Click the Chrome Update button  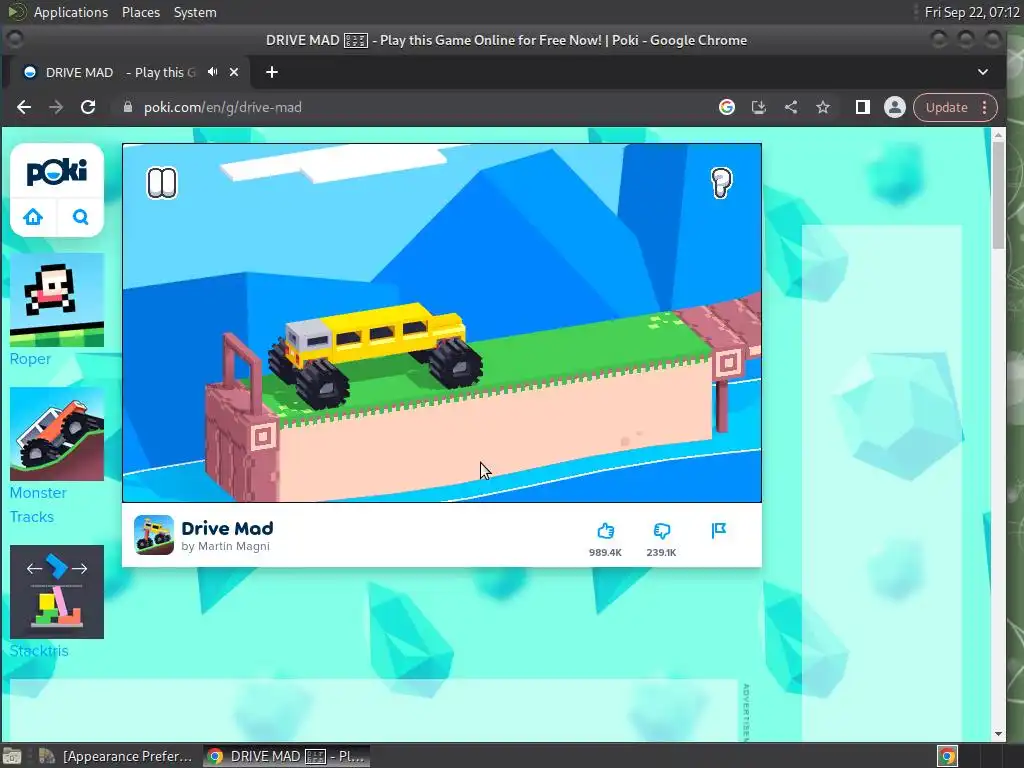pyautogui.click(x=947, y=107)
